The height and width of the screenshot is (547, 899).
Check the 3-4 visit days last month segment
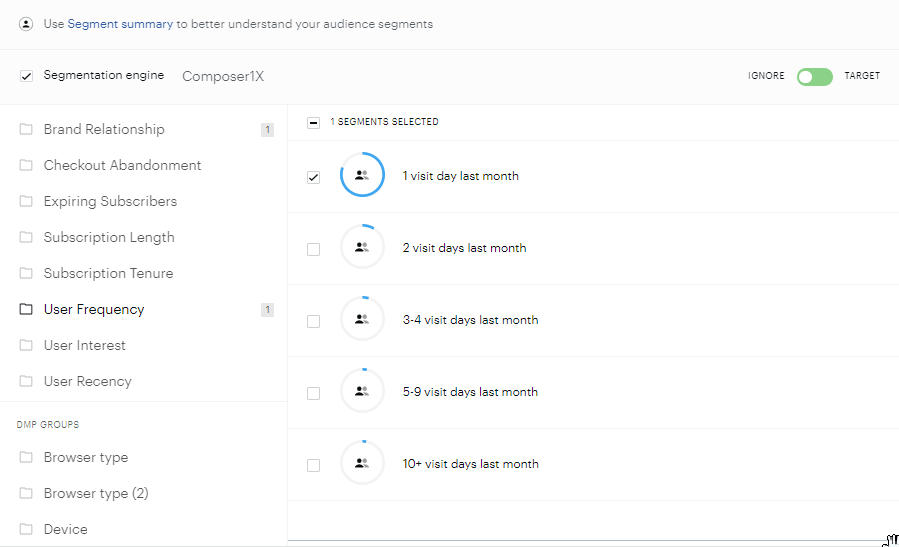[313, 321]
